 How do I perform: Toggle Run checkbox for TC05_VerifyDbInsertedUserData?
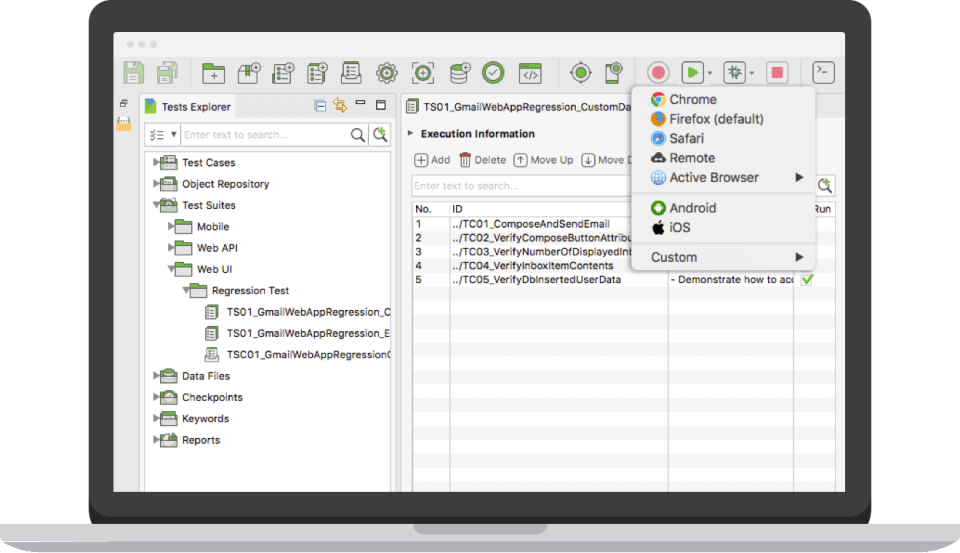tap(807, 279)
